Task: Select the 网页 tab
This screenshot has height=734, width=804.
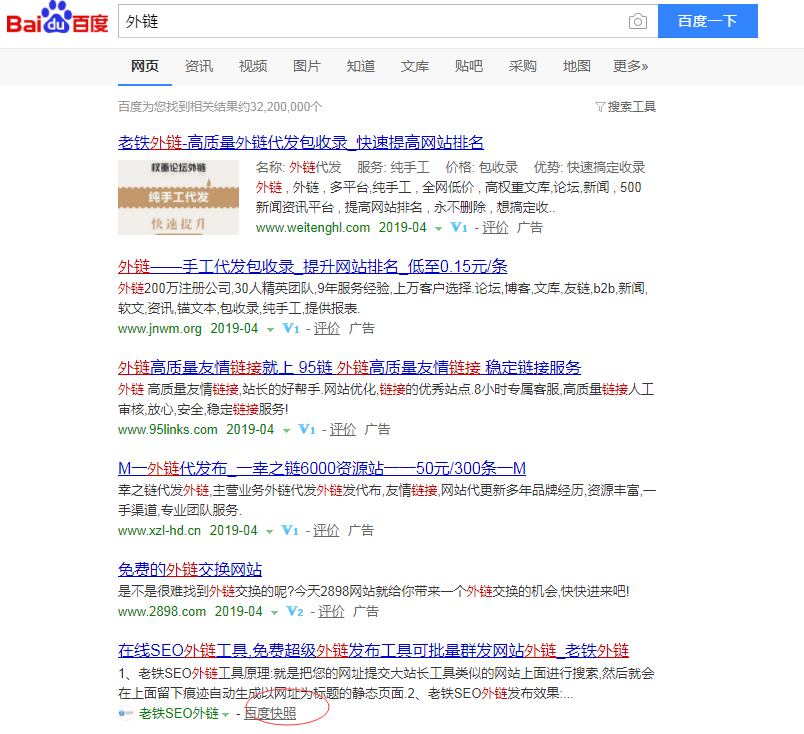Action: 145,66
